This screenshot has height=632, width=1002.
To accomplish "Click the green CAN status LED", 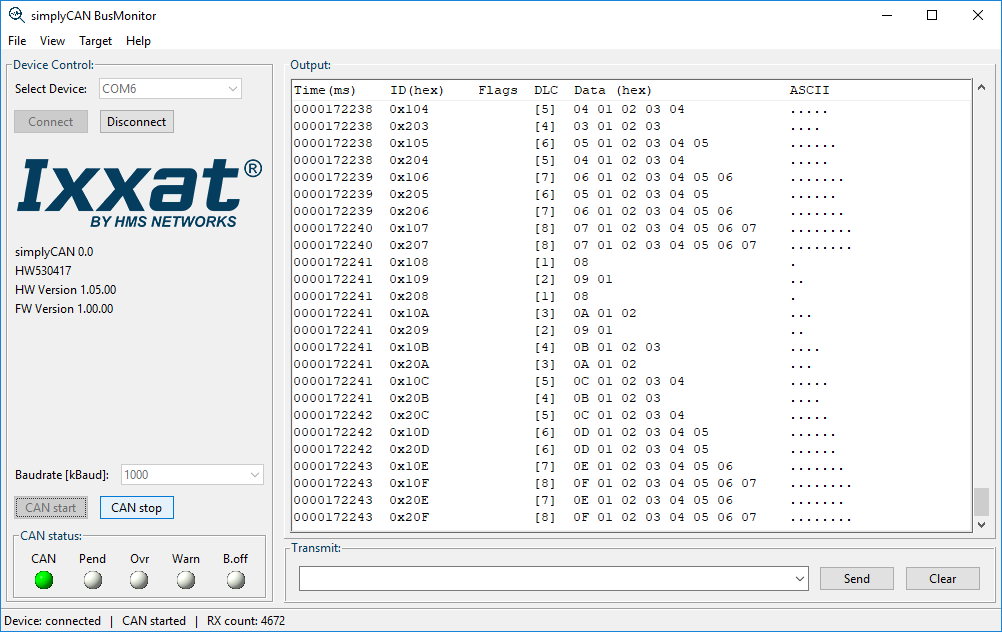I will 43,580.
